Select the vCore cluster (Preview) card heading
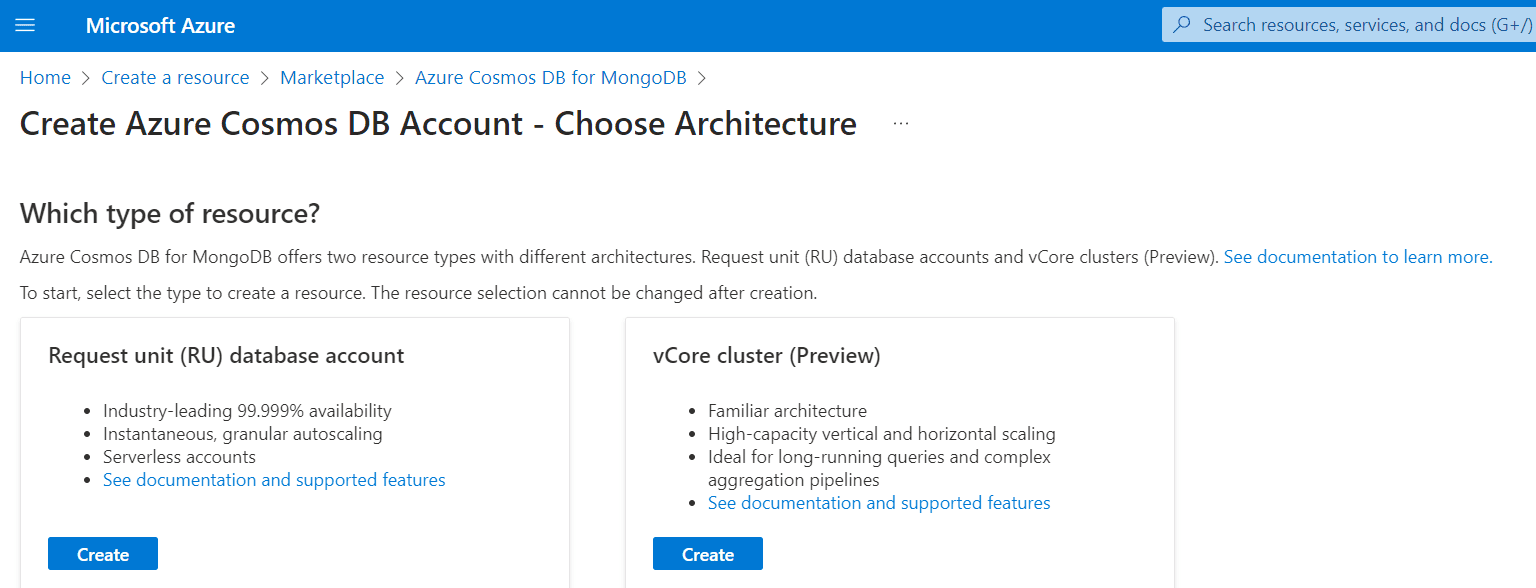 pos(767,356)
